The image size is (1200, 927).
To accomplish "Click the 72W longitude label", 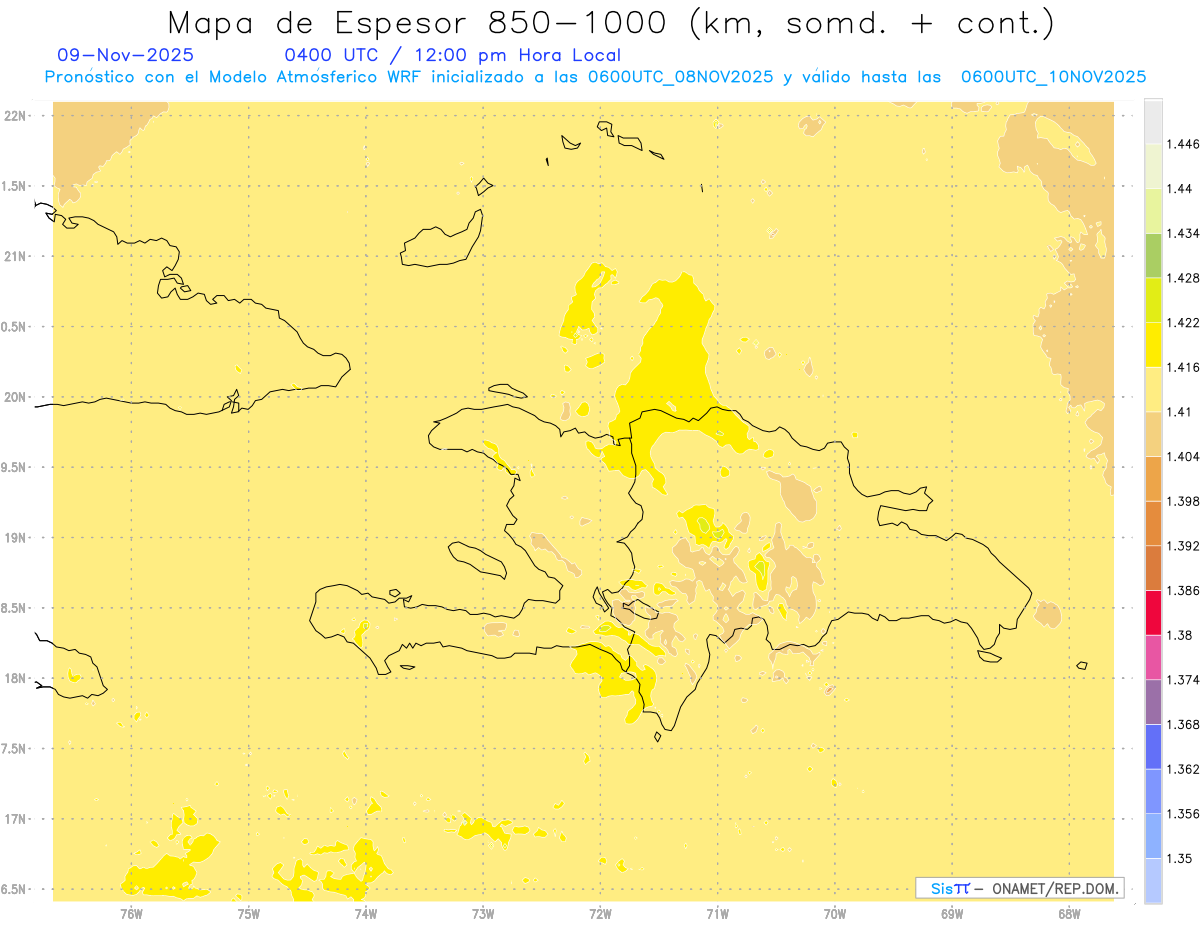I will pyautogui.click(x=600, y=913).
